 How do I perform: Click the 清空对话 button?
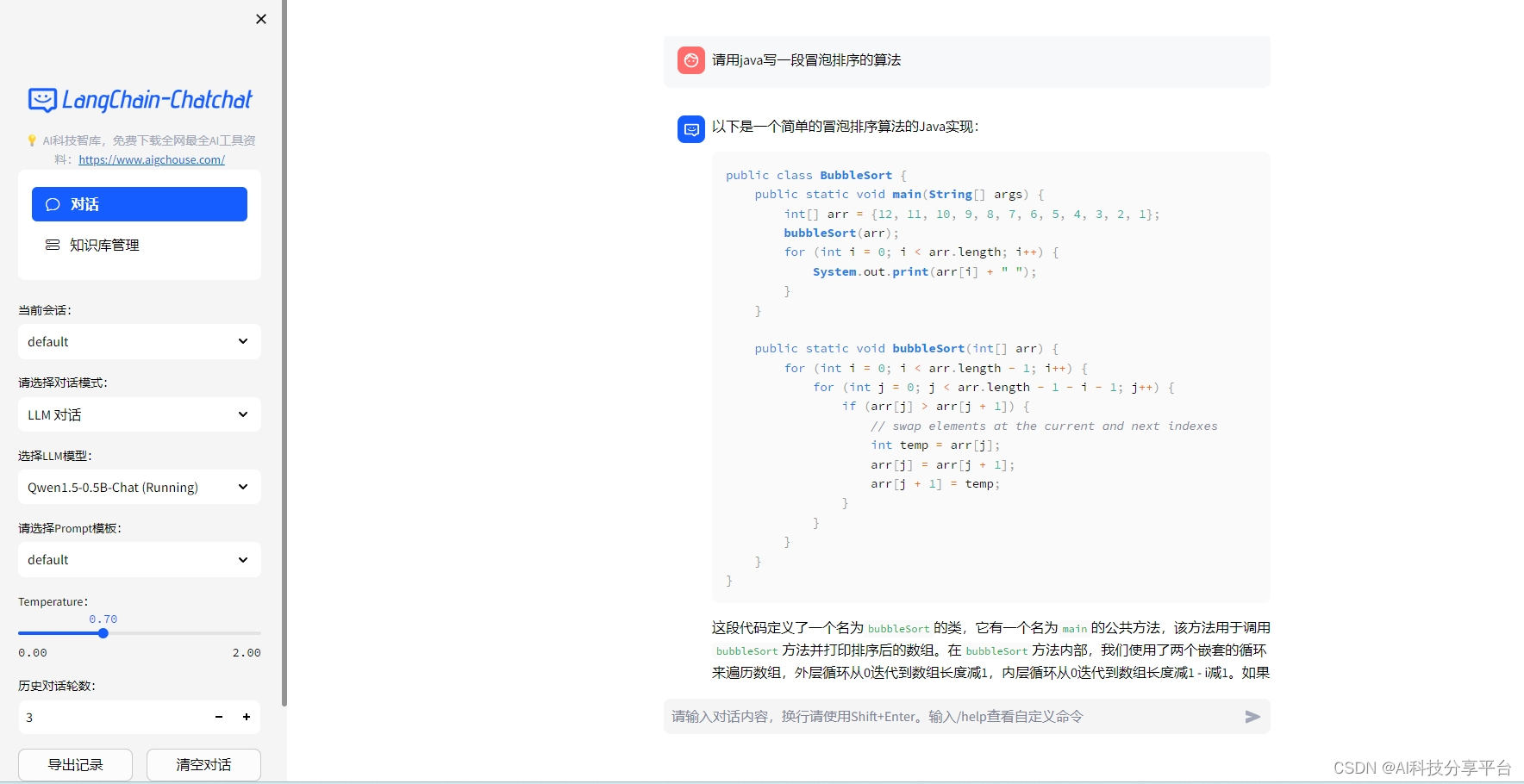(203, 764)
